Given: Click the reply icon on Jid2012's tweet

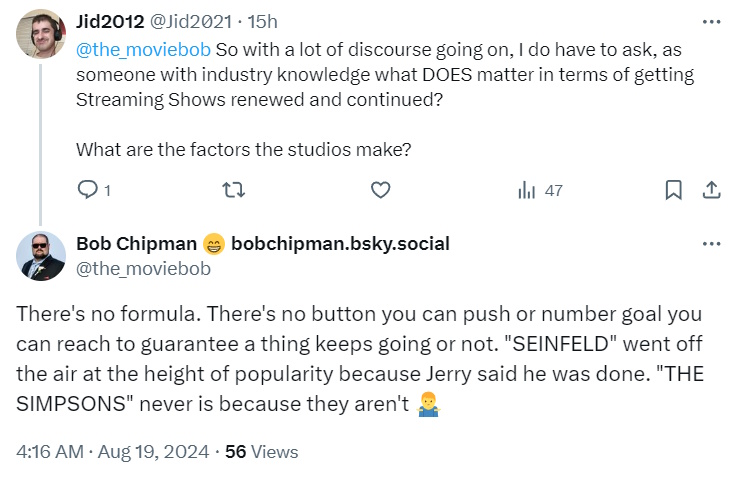Looking at the screenshot, I should click(x=87, y=190).
